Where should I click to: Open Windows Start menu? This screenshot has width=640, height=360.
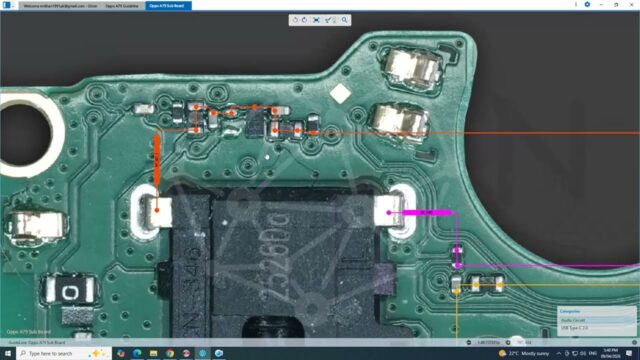(x=8, y=353)
